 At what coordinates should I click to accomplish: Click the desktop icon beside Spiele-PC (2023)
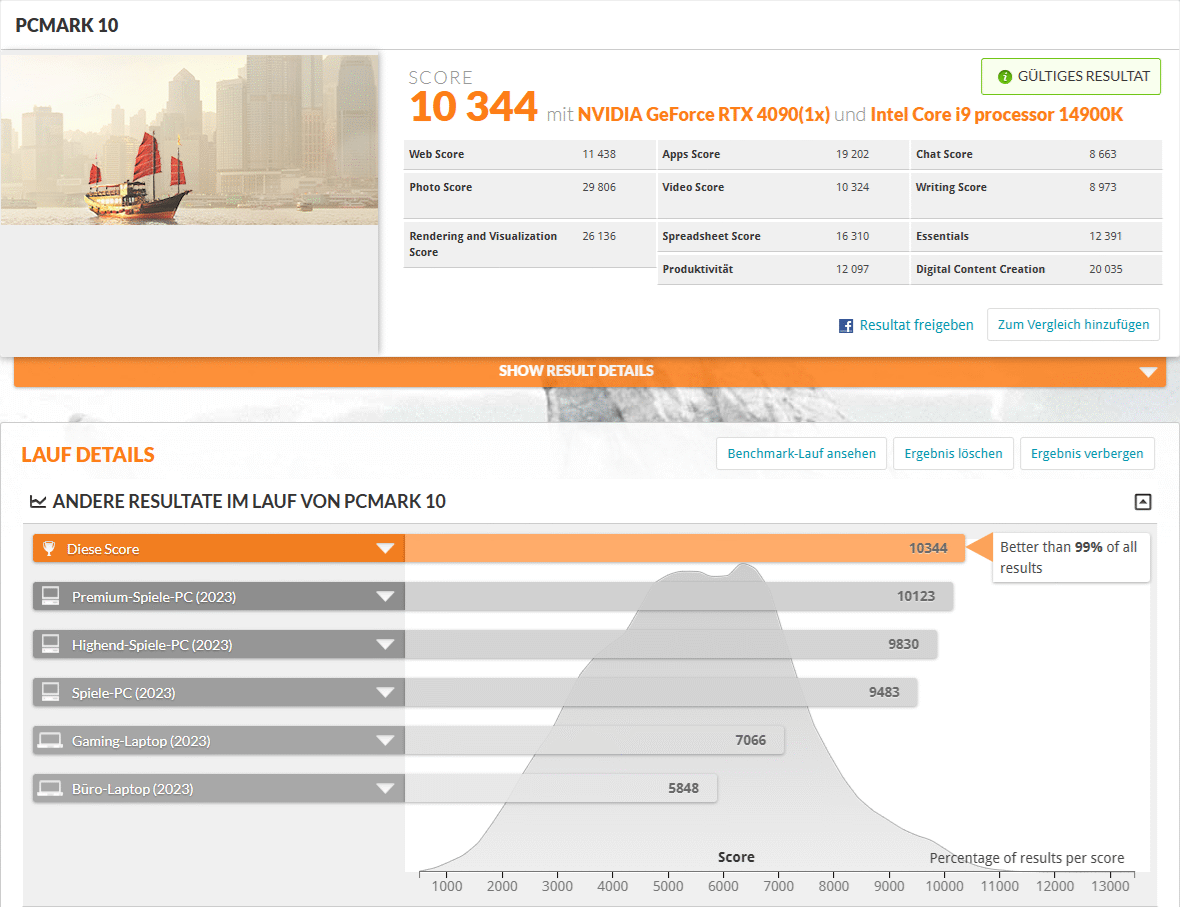pyautogui.click(x=50, y=693)
